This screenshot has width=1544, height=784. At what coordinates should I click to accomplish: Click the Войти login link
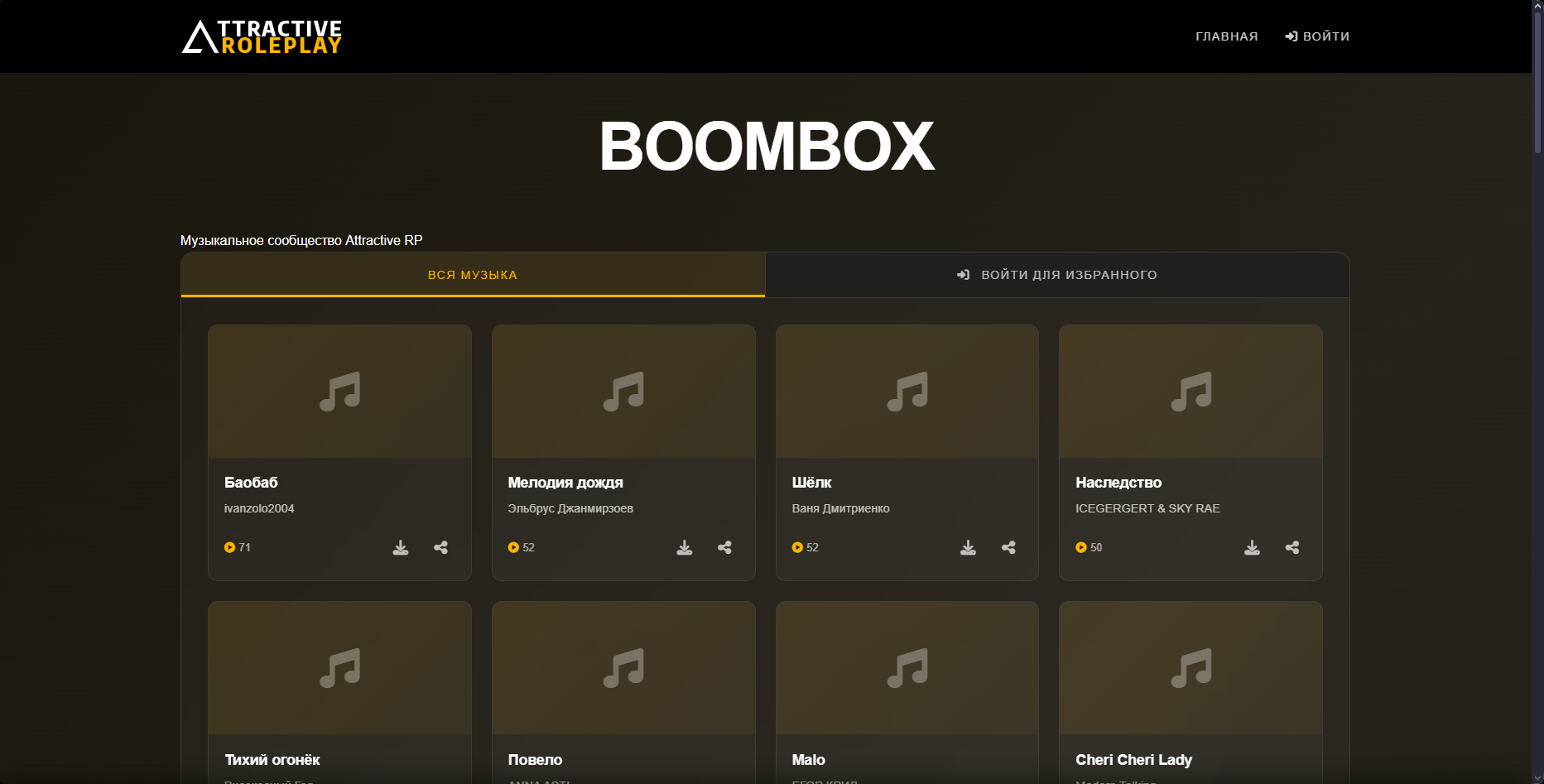pos(1317,36)
